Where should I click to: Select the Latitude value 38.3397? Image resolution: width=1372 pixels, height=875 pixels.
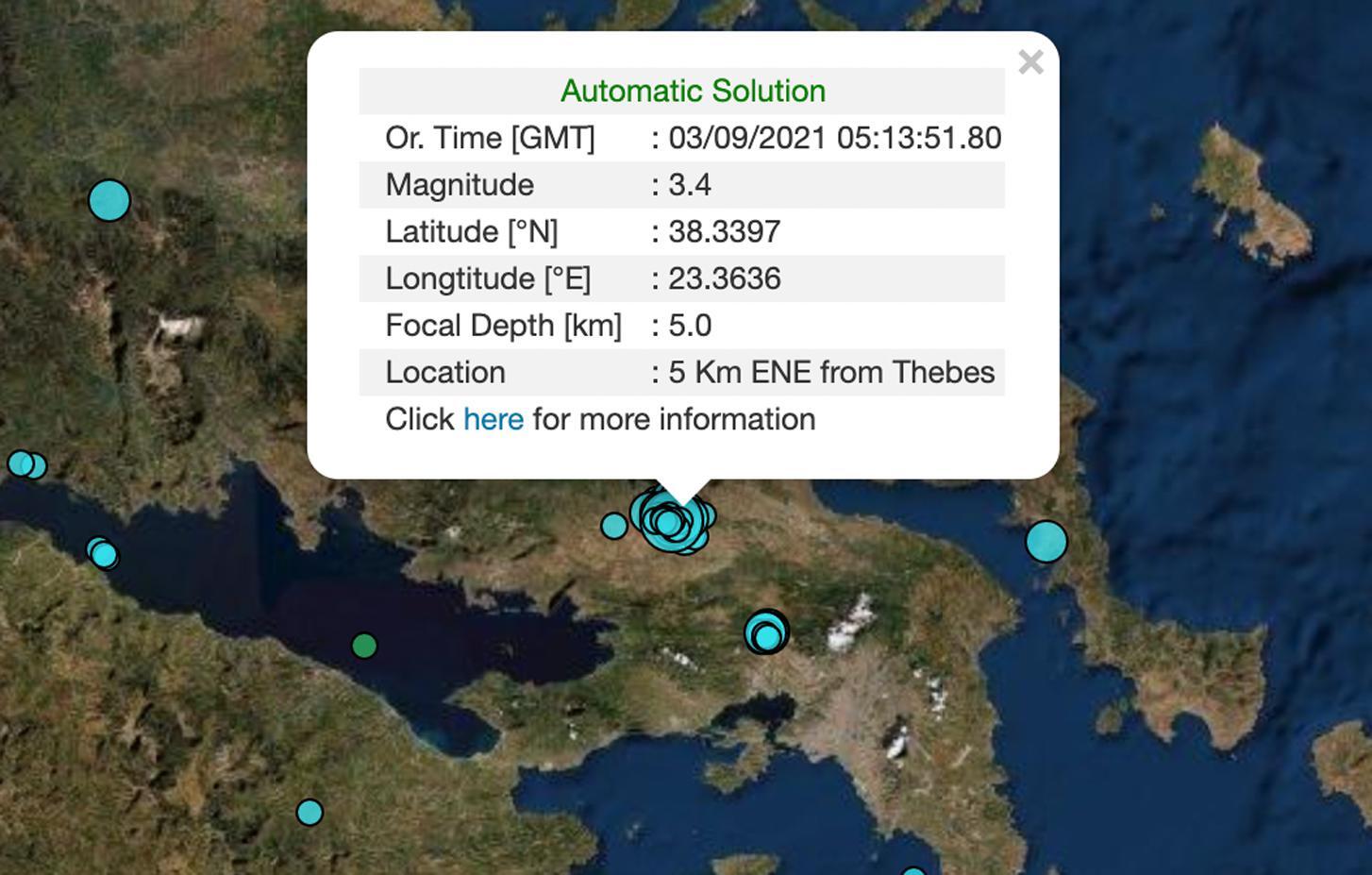click(724, 232)
